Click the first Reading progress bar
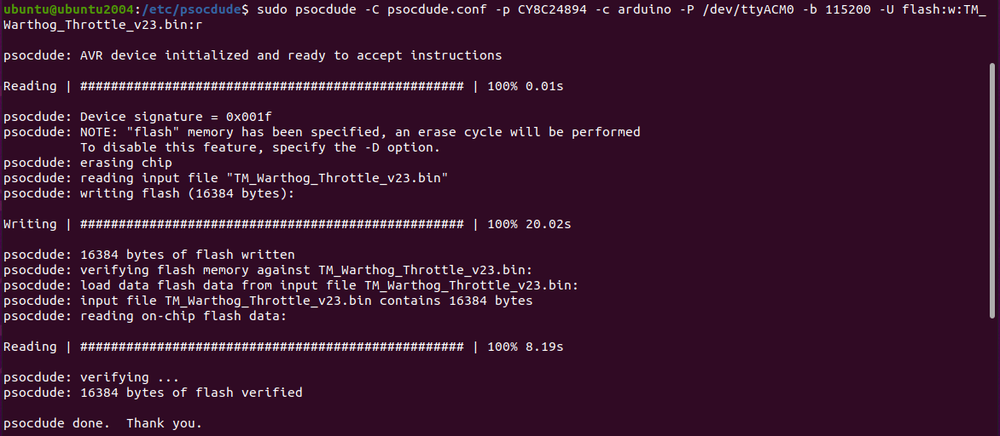Image resolution: width=1000 pixels, height=436 pixels. click(271, 86)
